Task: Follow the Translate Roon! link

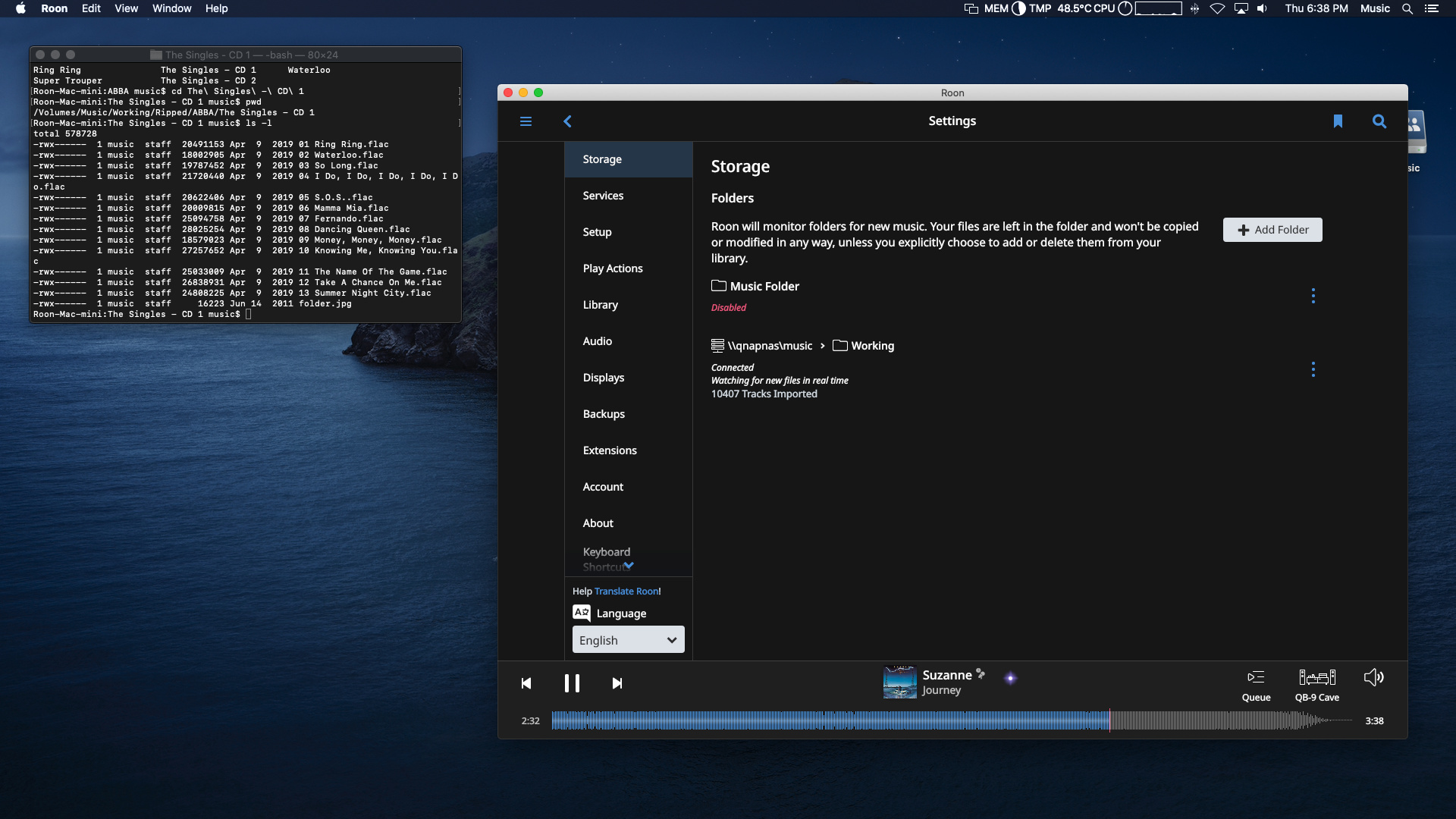Action: 627,591
